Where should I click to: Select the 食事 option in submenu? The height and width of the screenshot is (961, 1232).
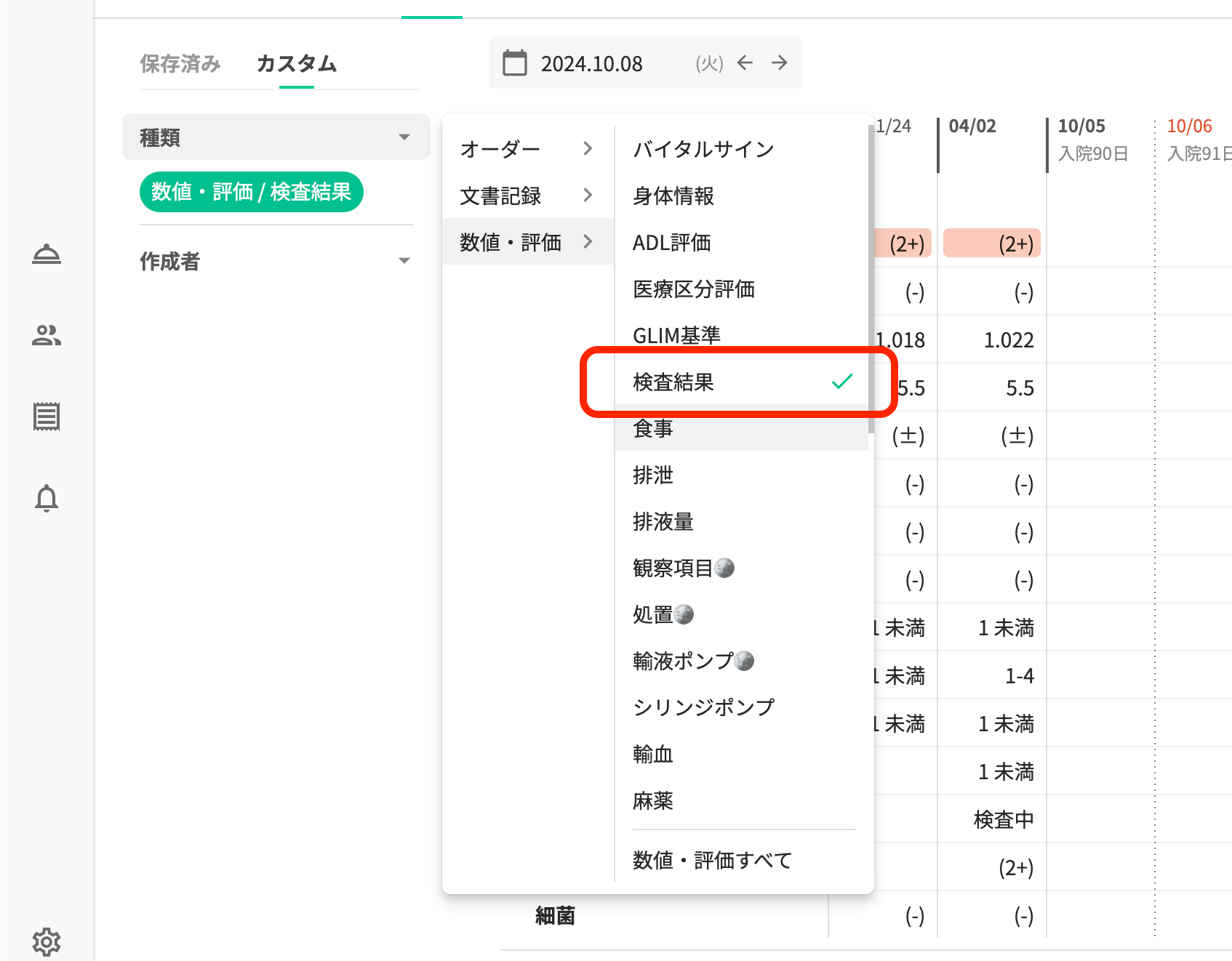tap(740, 429)
